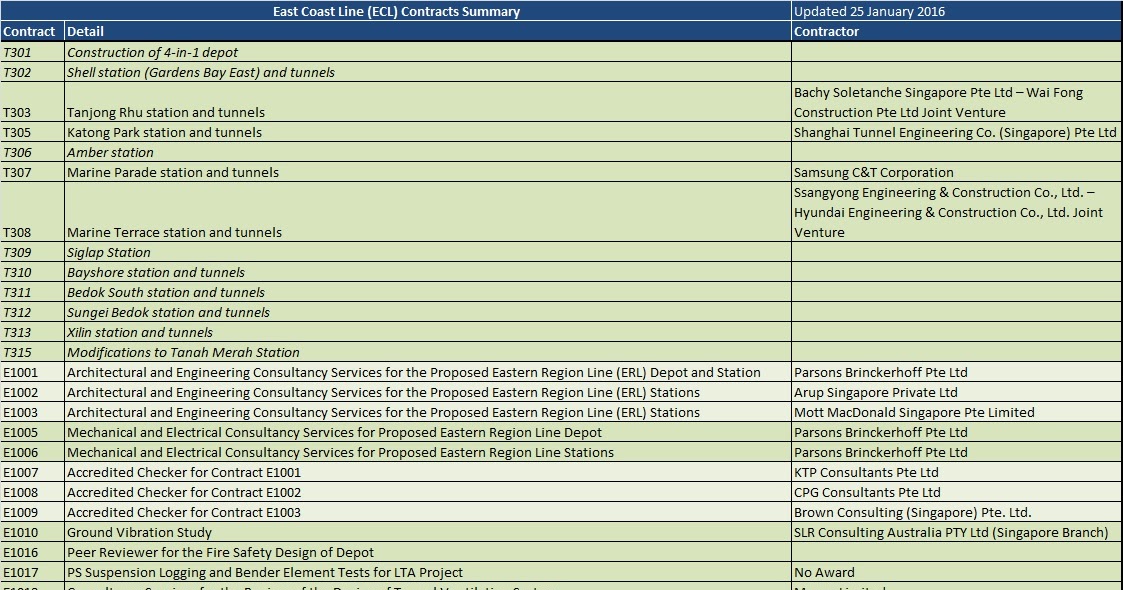Viewport: 1123px width, 590px height.
Task: Select the 'Contract' column header
Action: click(x=32, y=32)
